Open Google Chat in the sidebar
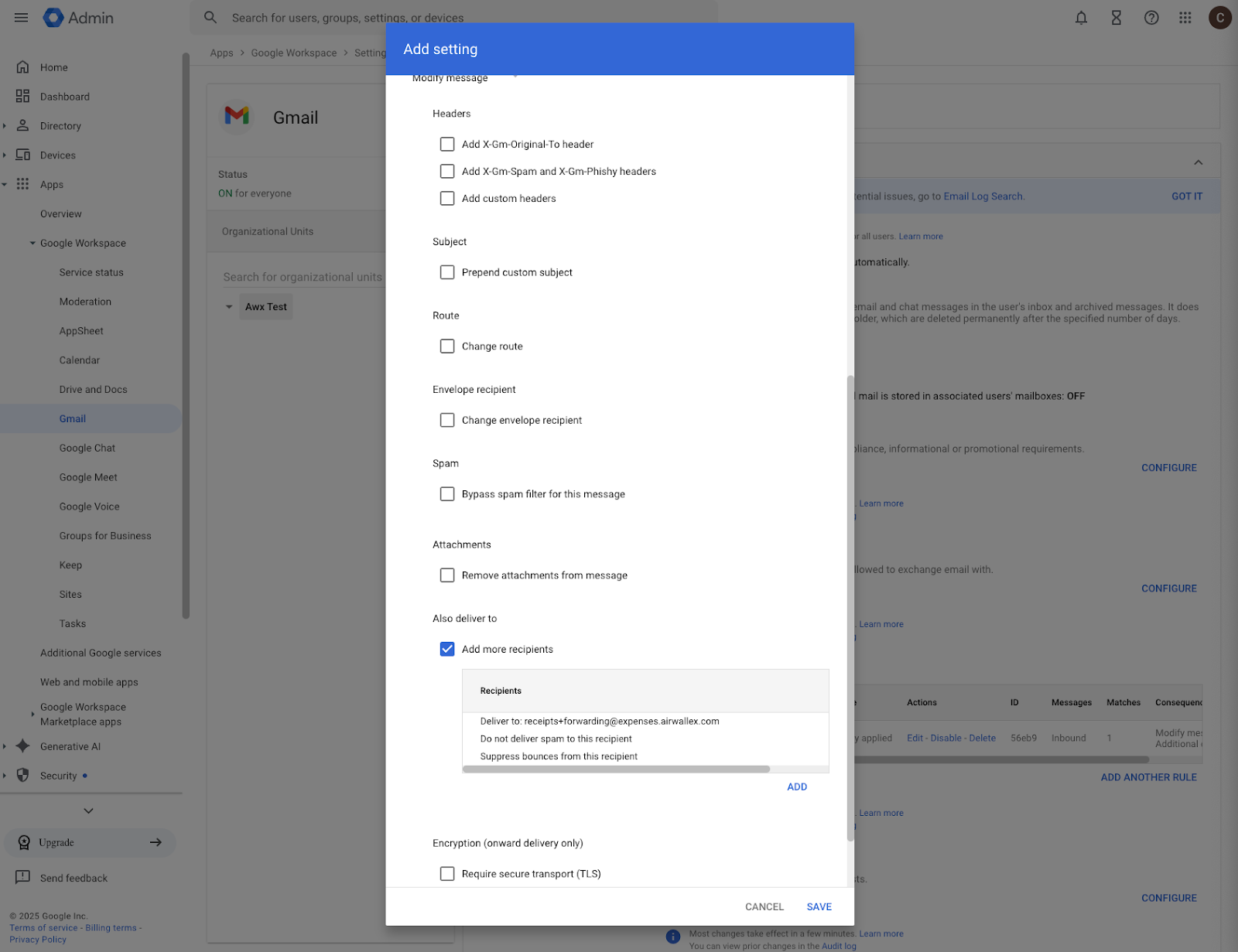The height and width of the screenshot is (952, 1238). pos(87,448)
